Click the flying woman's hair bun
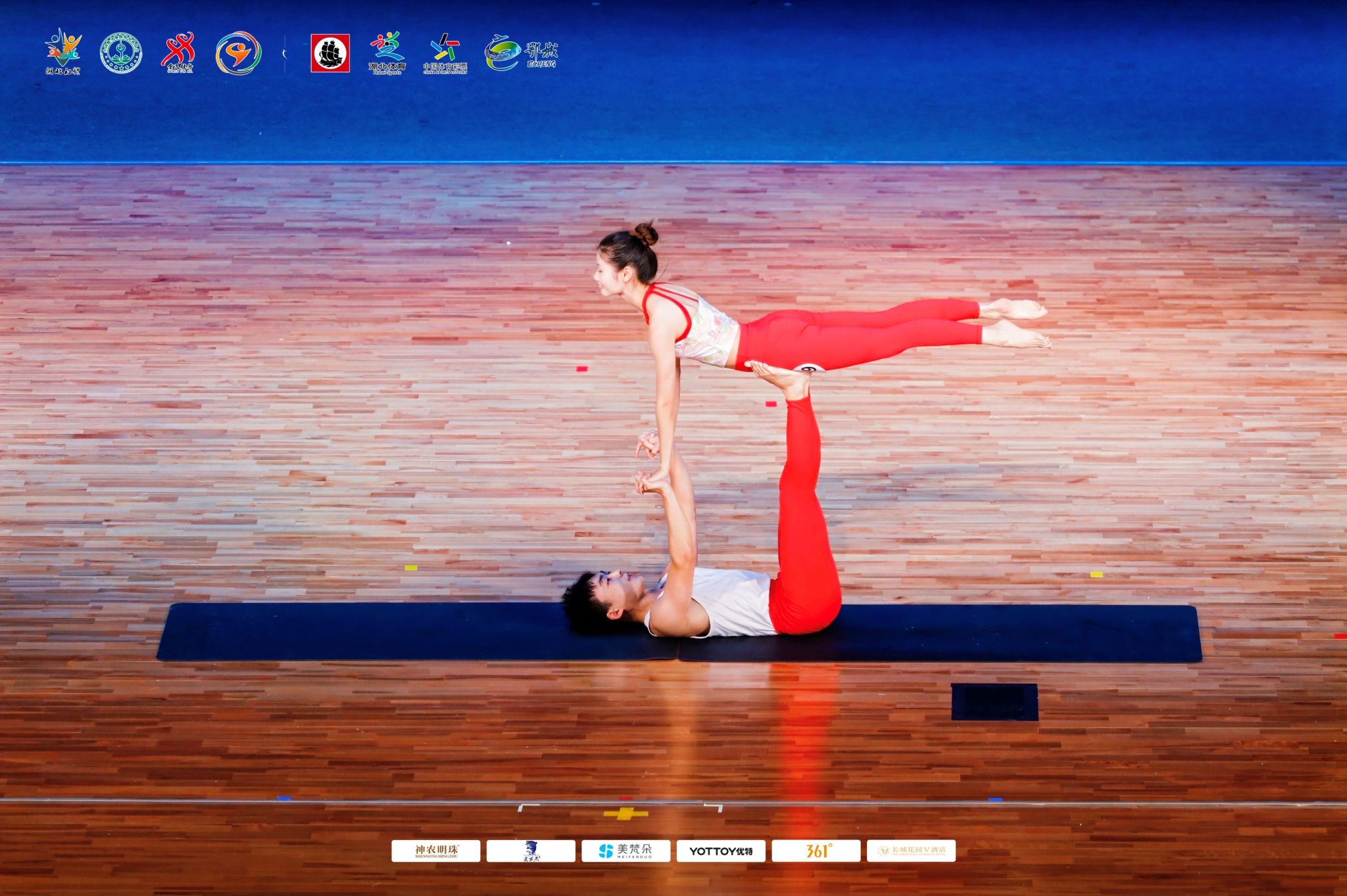1347x896 pixels. click(x=646, y=233)
